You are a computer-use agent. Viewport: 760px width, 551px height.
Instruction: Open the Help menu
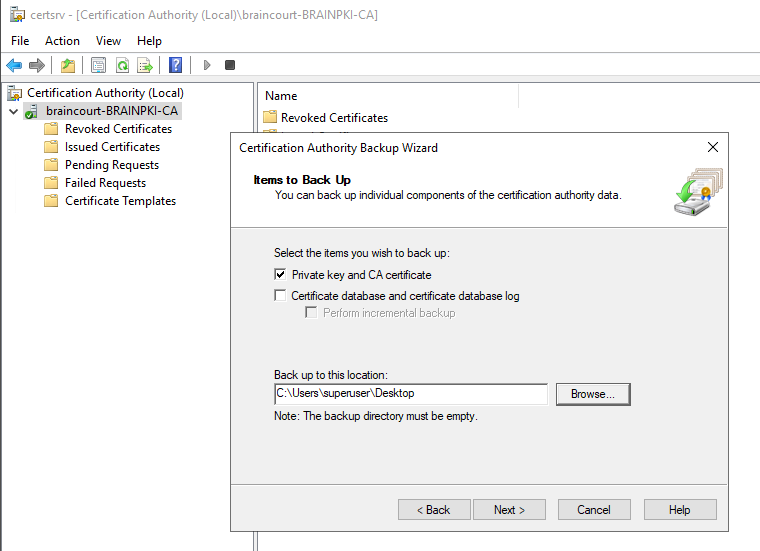[149, 41]
